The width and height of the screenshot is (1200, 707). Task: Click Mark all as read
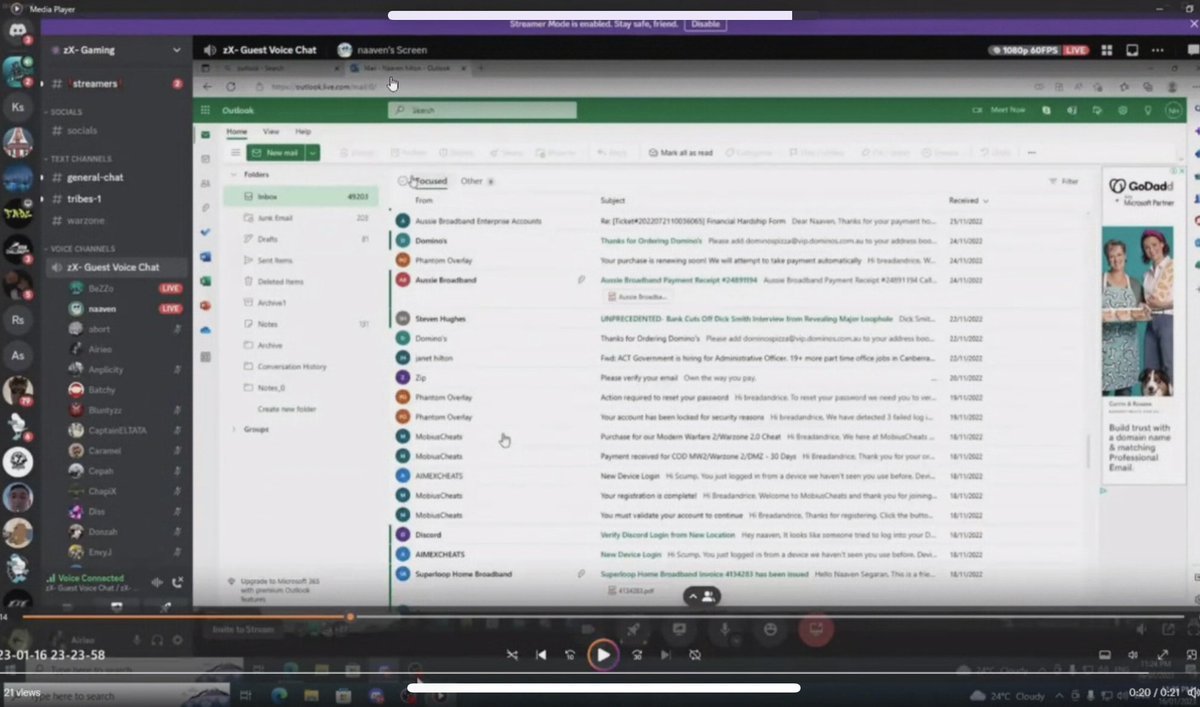coord(681,153)
